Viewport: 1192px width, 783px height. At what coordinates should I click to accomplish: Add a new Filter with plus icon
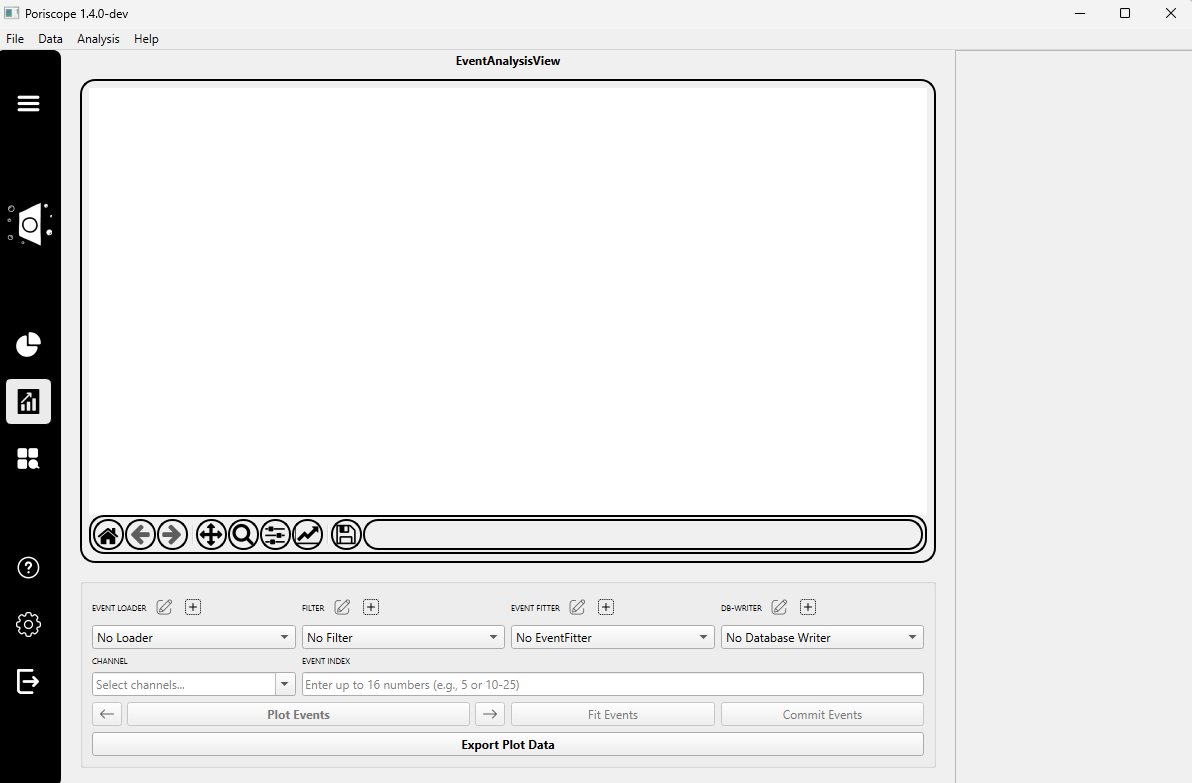[x=371, y=607]
